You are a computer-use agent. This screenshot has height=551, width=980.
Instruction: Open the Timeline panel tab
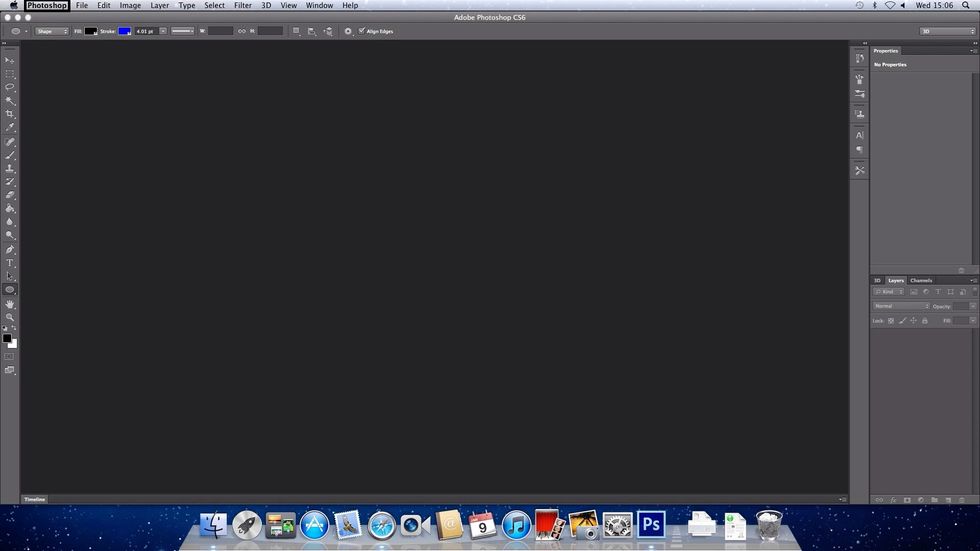(x=35, y=499)
